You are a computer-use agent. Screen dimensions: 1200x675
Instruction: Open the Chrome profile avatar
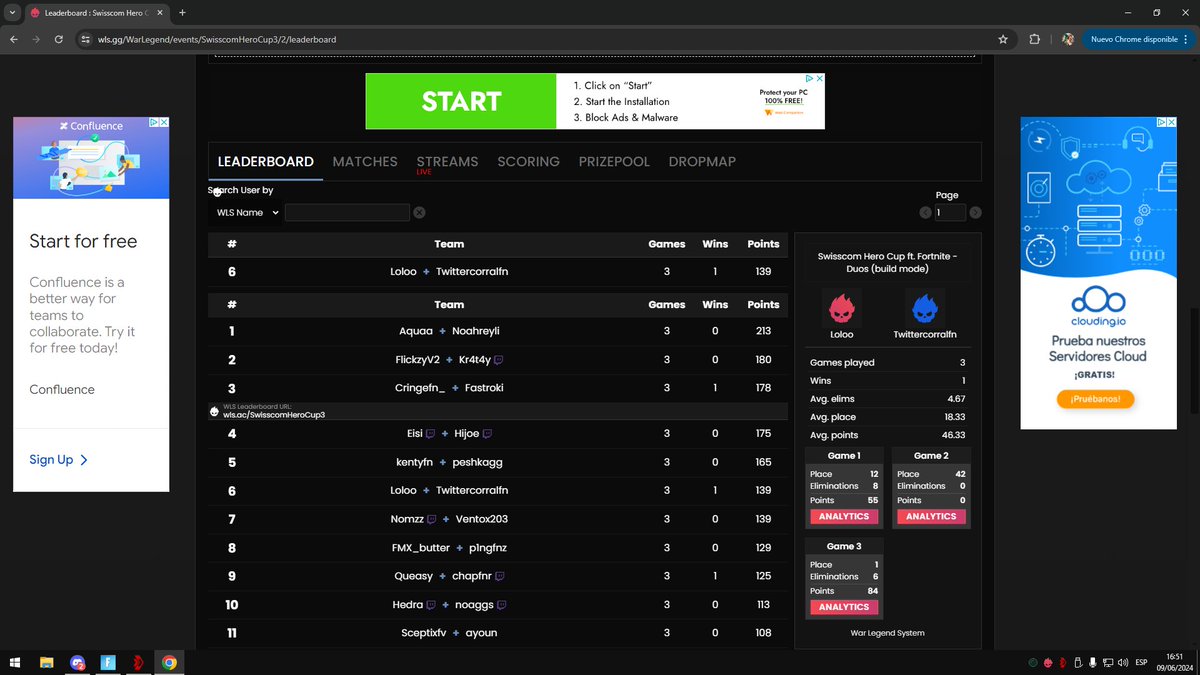[1068, 39]
